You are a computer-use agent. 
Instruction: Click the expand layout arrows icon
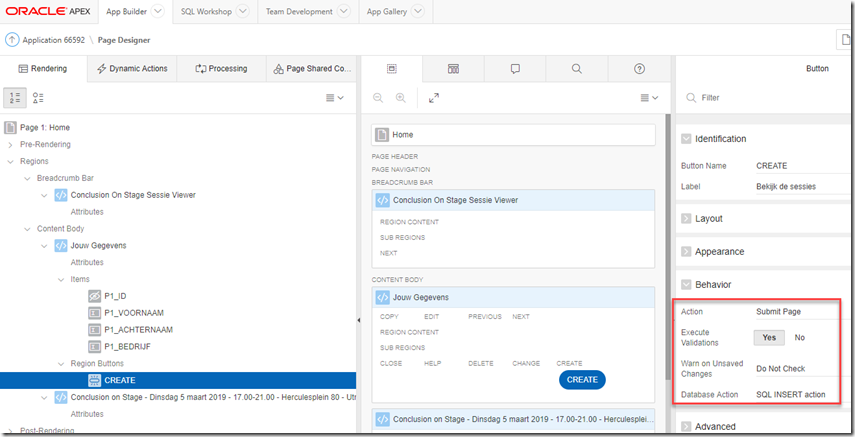click(433, 98)
